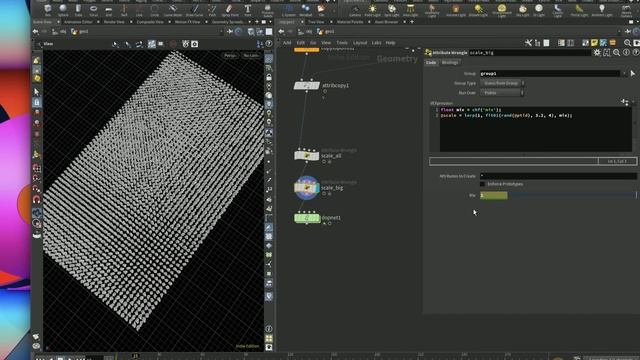
Task: Select the L-System shelf tool
Action: 289,10
